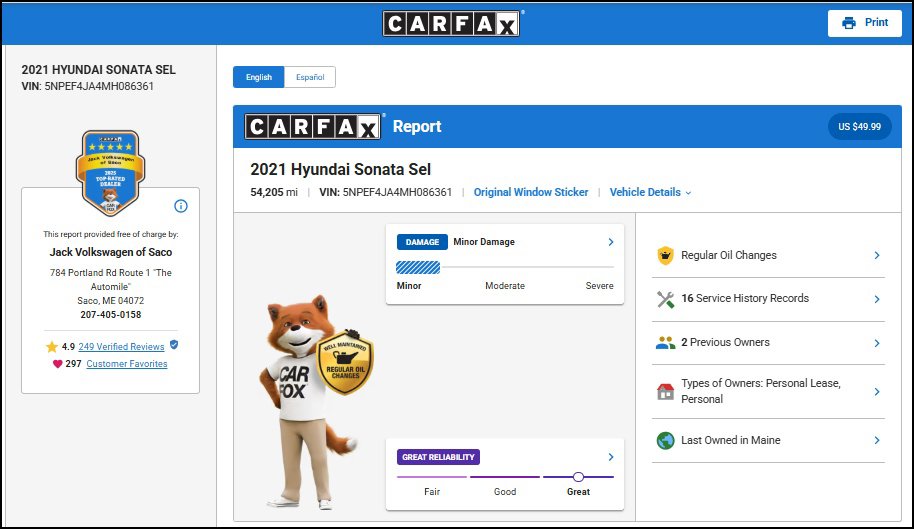This screenshot has width=914, height=529.
Task: Click the Regular Oil Changes shield icon
Action: (665, 255)
